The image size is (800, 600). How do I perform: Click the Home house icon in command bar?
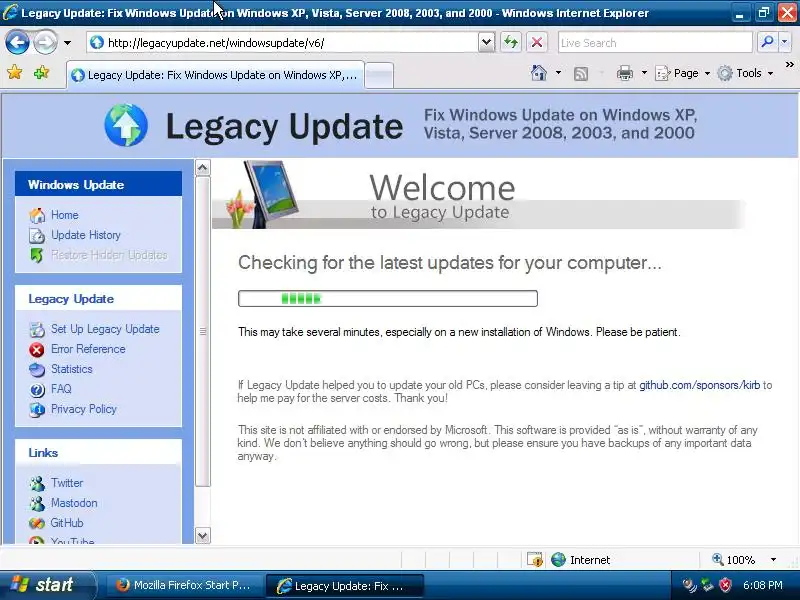tap(539, 73)
